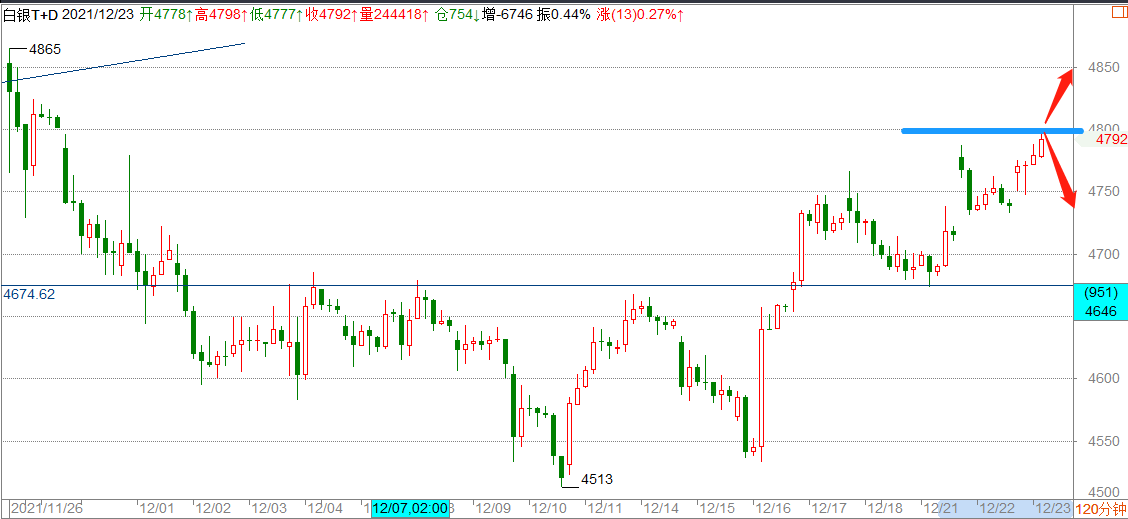Select the dark blue trend line near 4865
Viewport: 1128px width, 519px height.
pos(123,63)
